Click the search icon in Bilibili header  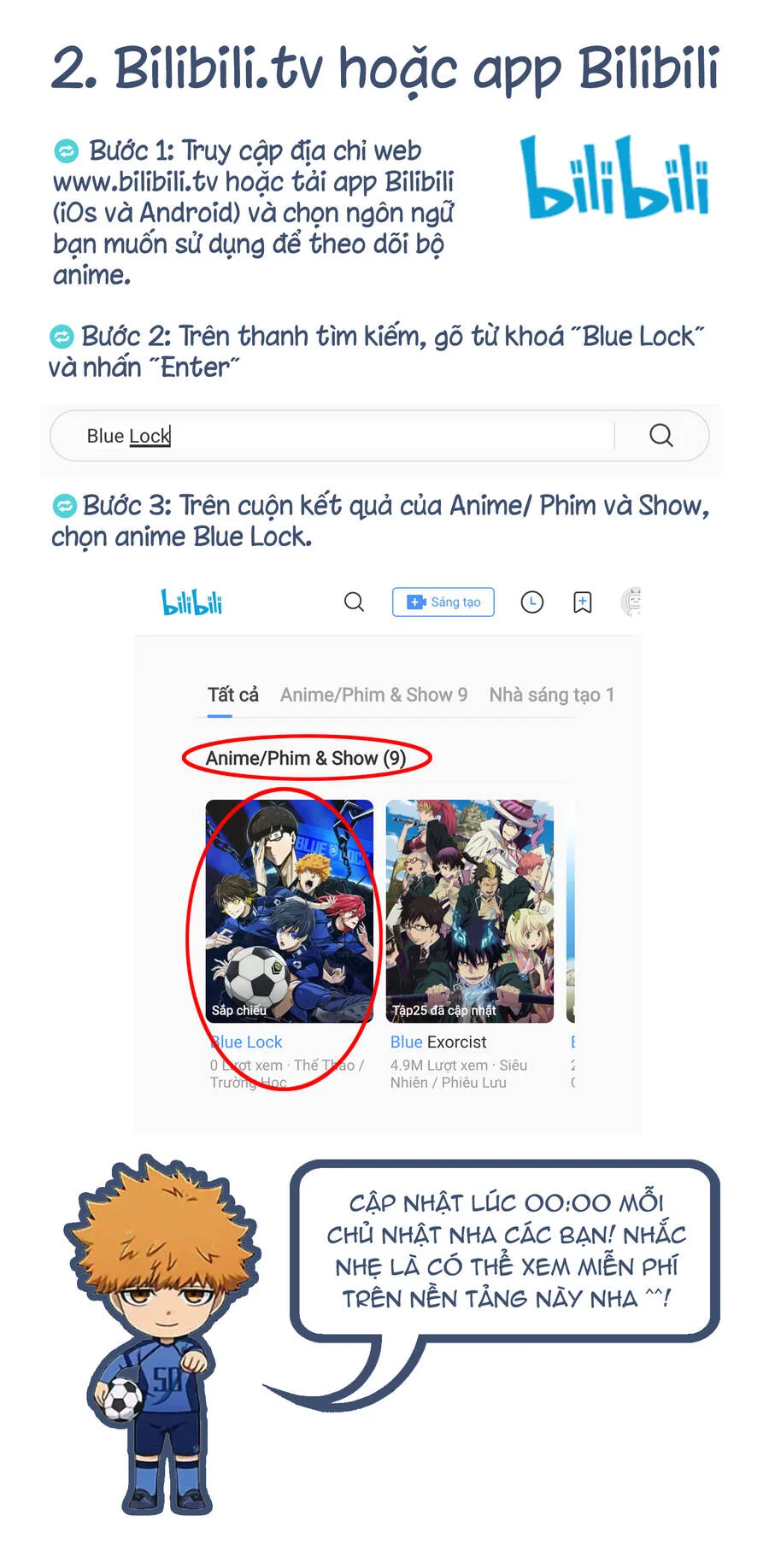pos(354,602)
